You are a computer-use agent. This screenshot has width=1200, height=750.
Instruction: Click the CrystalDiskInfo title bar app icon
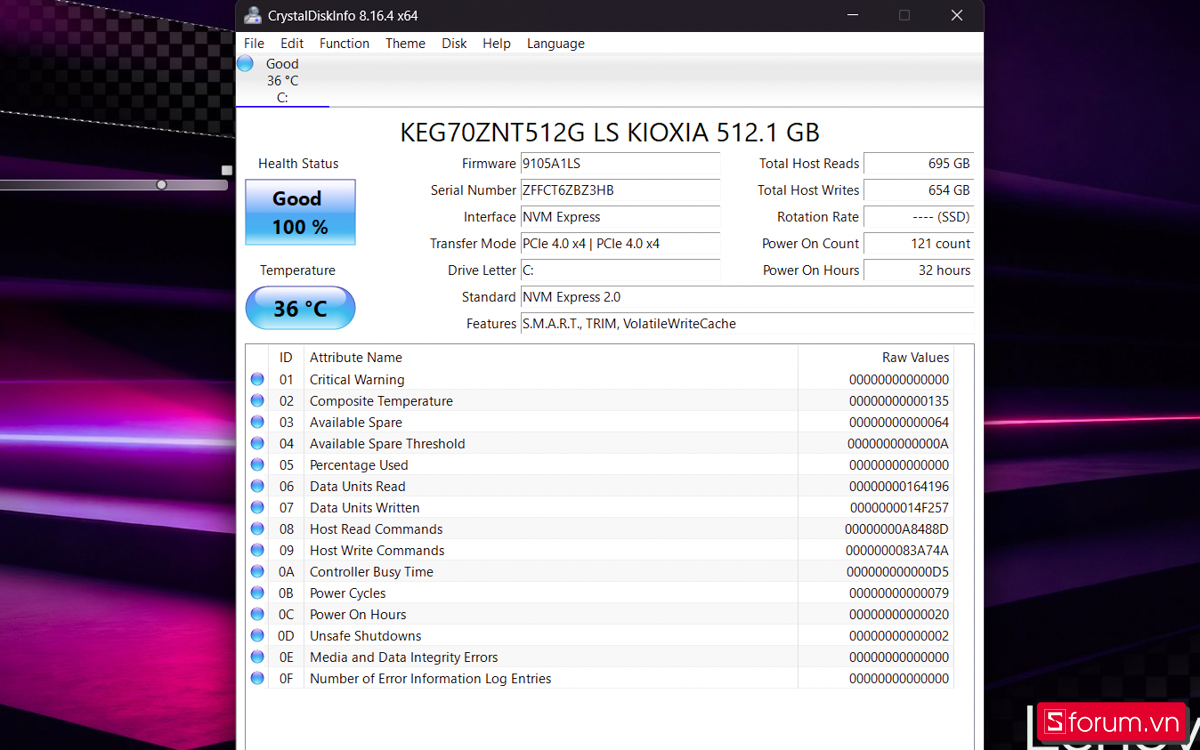(x=252, y=15)
